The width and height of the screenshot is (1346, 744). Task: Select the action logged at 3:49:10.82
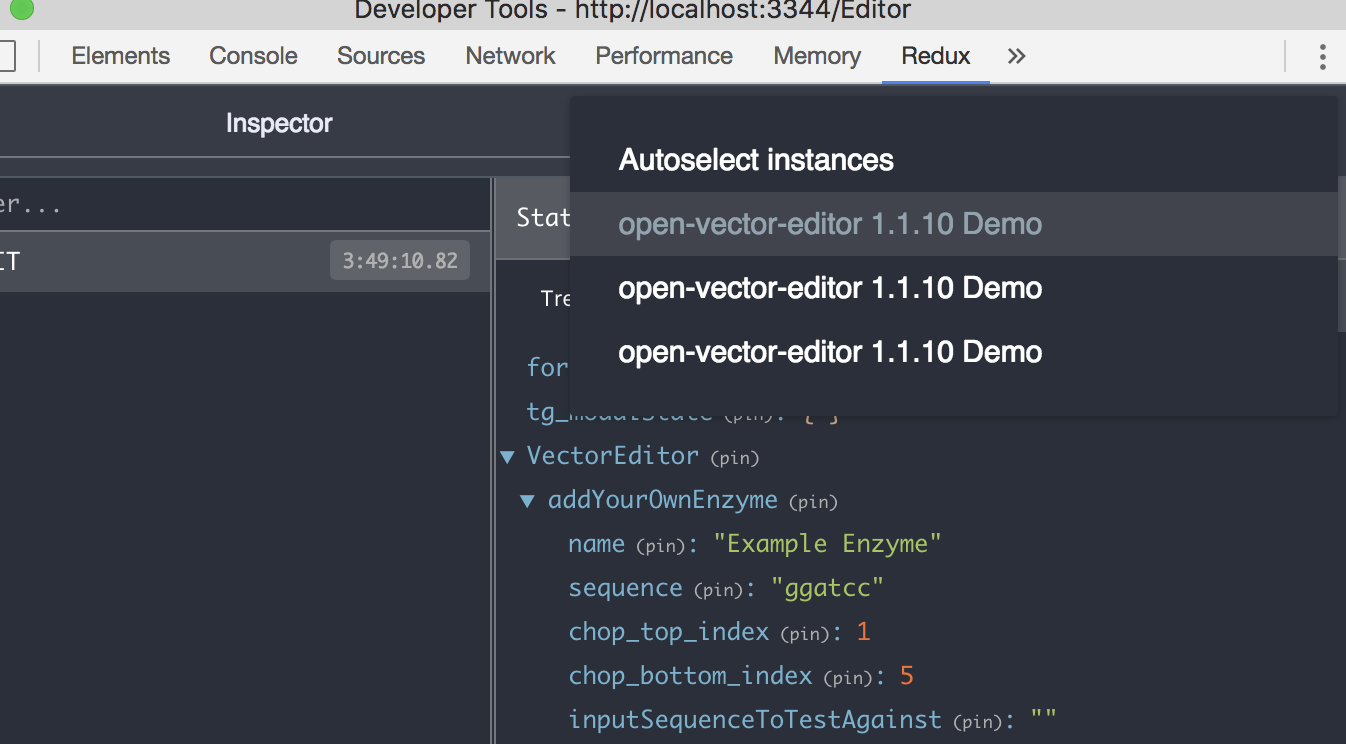(245, 262)
